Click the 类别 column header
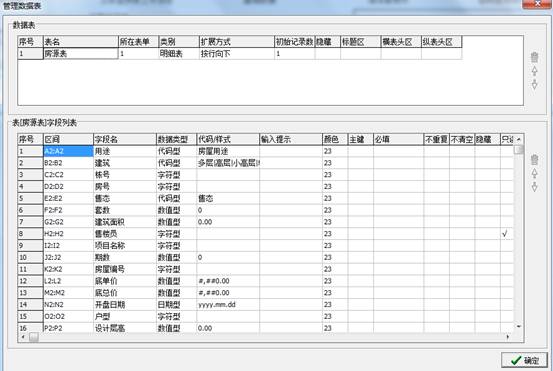 [x=178, y=42]
